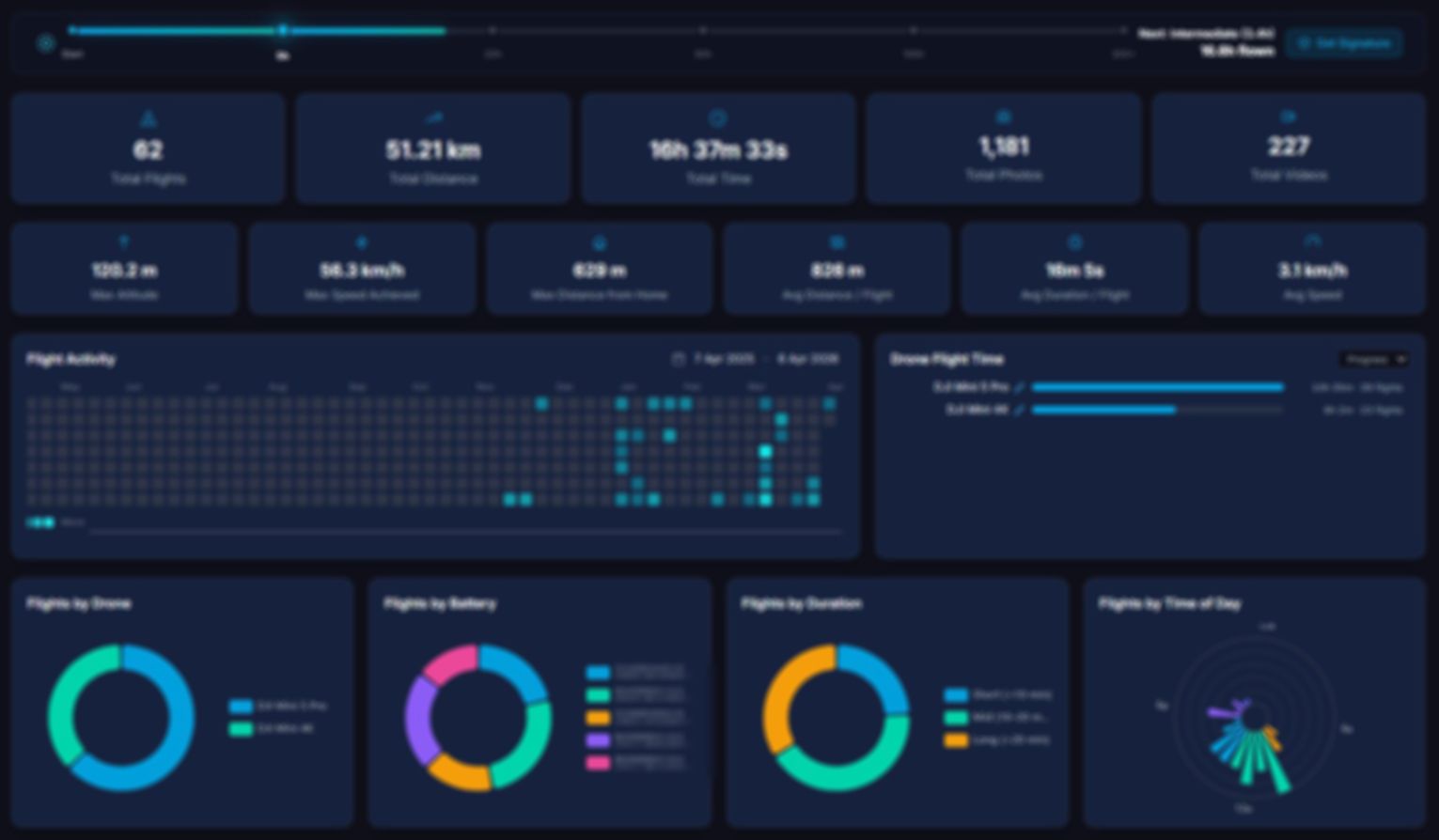Click the edit pencil beside DJI Mini 4K

click(x=1021, y=409)
